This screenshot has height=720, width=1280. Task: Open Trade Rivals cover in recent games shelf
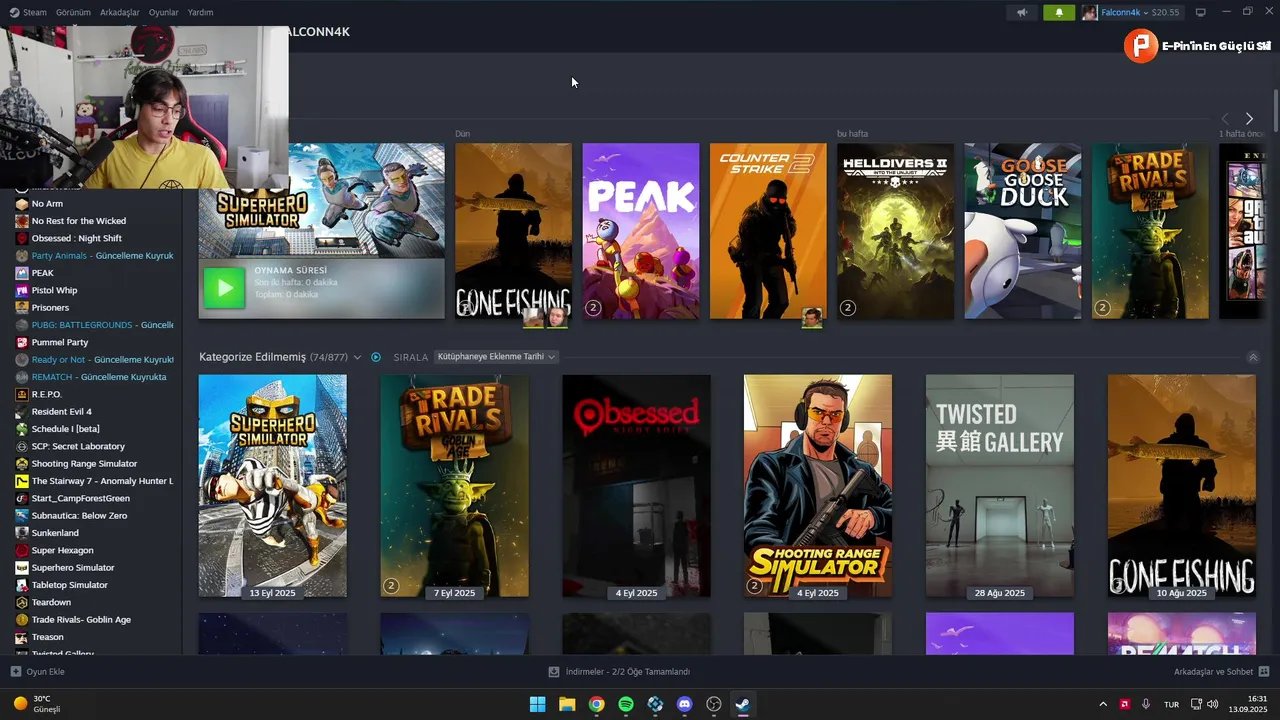pyautogui.click(x=1150, y=231)
